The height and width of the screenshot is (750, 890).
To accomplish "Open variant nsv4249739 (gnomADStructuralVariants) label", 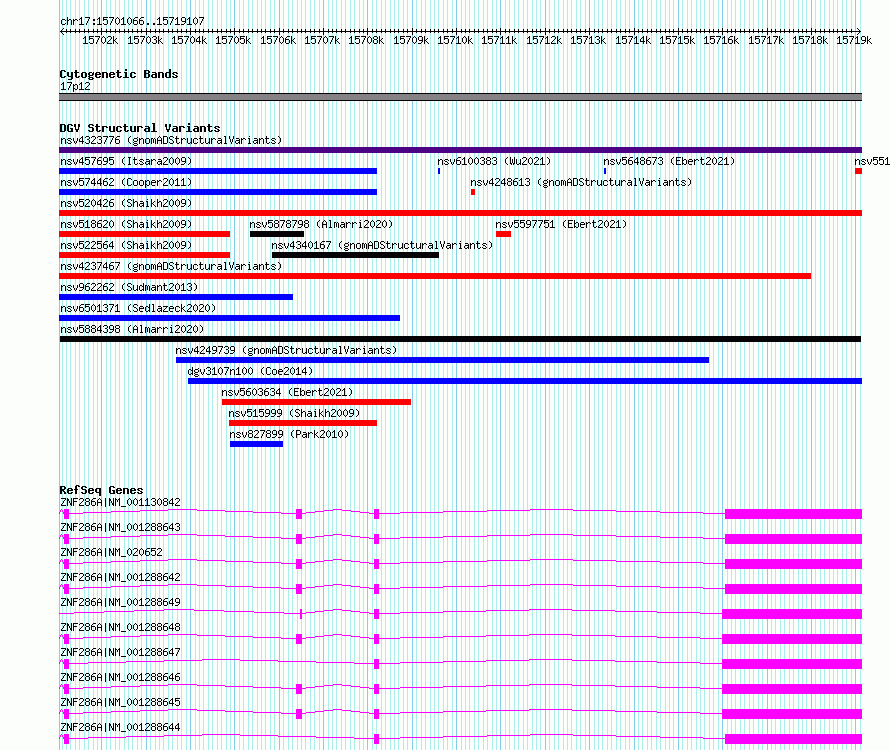I will click(x=286, y=350).
